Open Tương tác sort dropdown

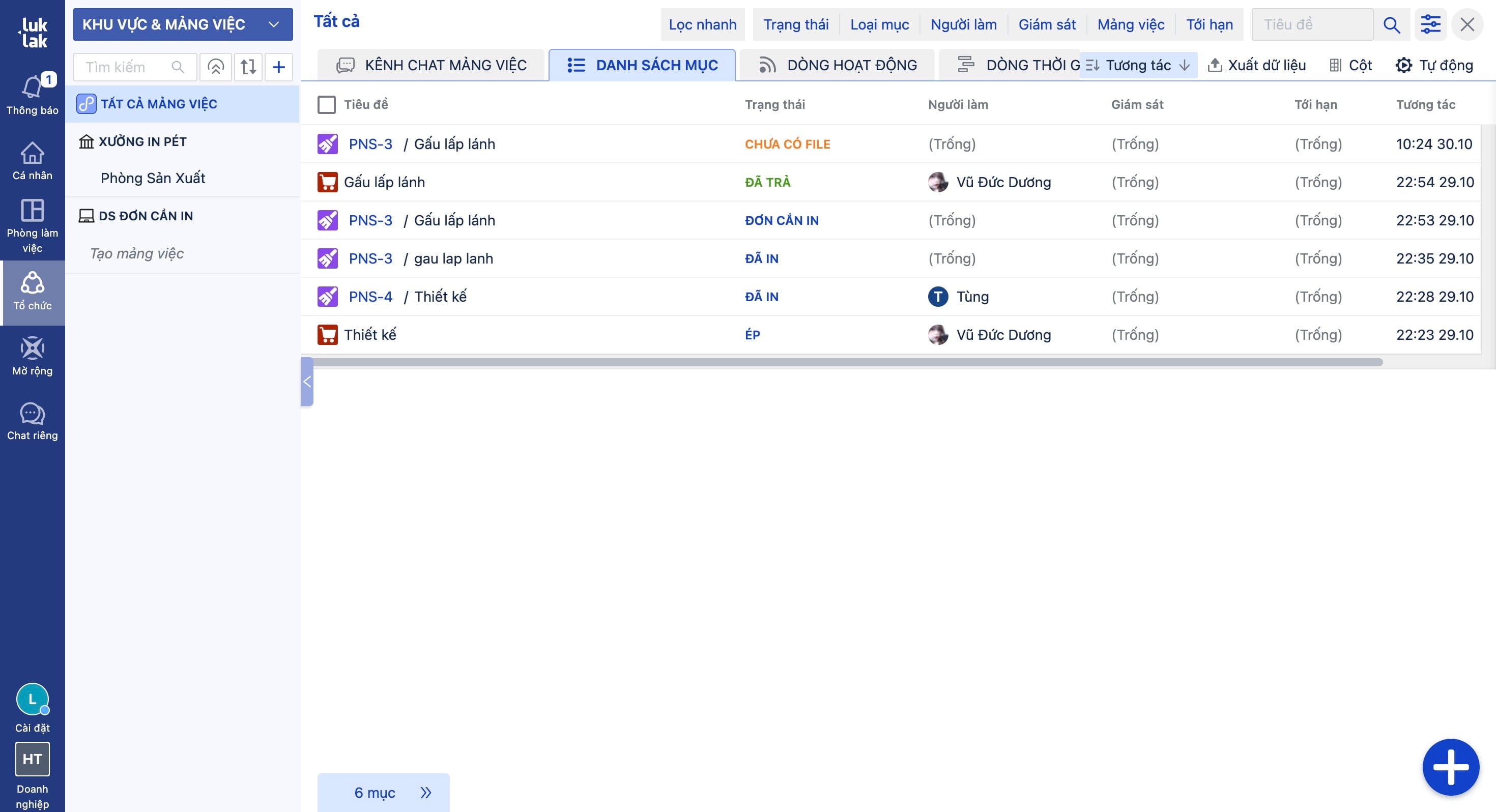1138,65
